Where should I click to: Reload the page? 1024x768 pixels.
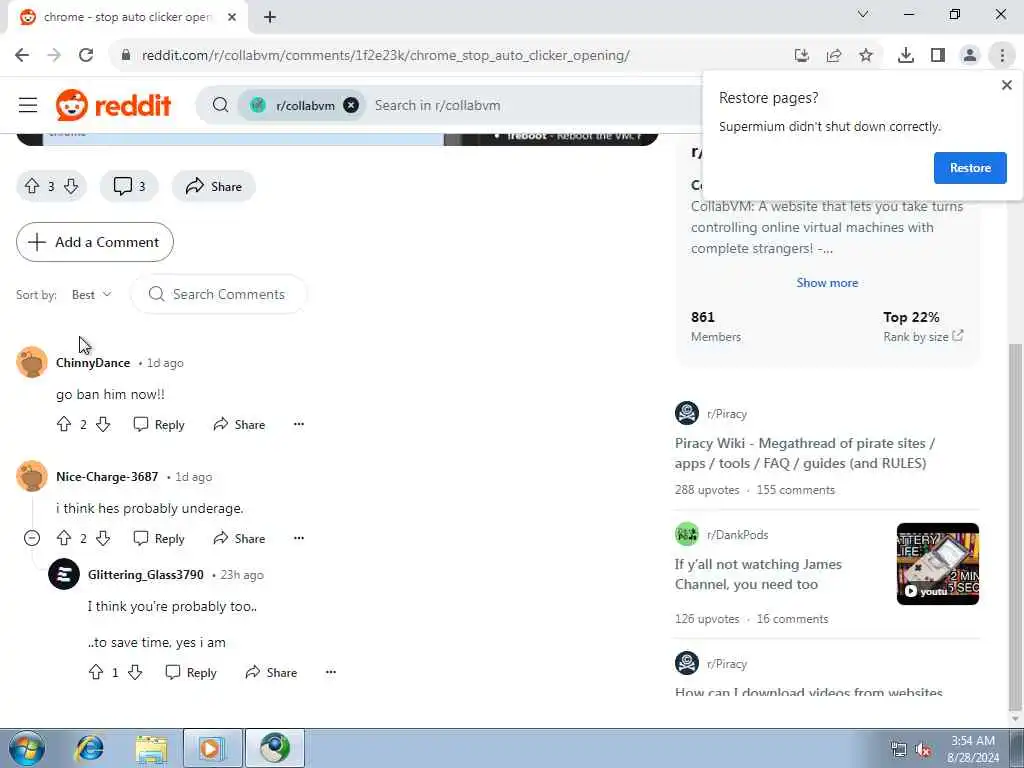pyautogui.click(x=86, y=55)
